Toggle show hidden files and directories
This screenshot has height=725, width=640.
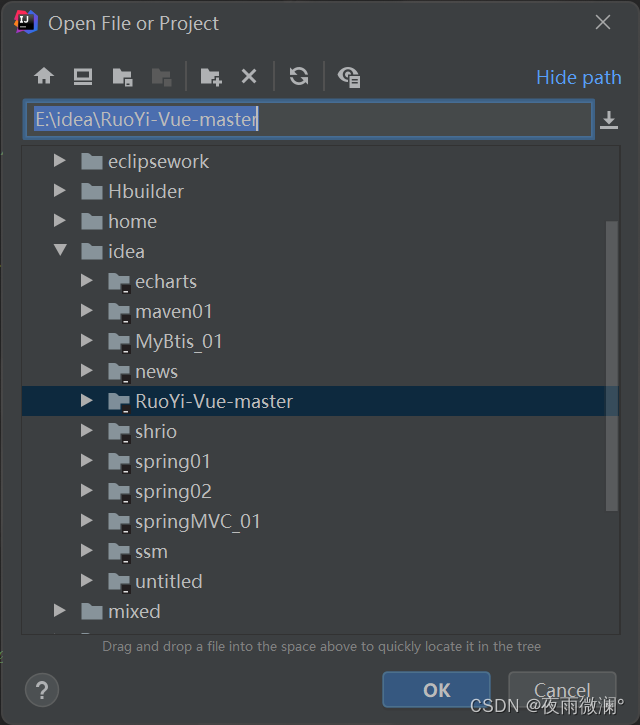point(349,76)
